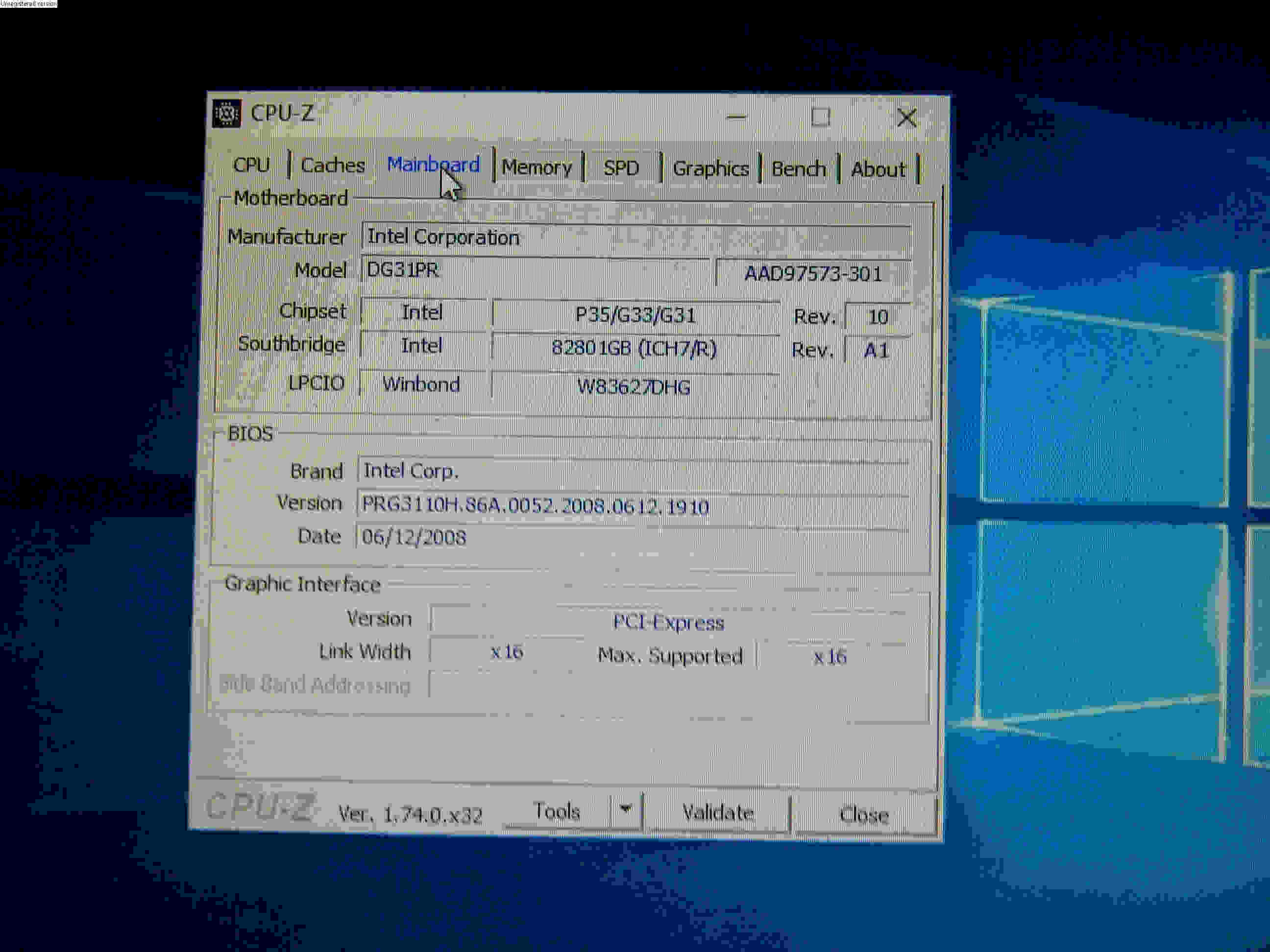
Task: Expand the Tools dropdown arrow
Action: tap(626, 810)
